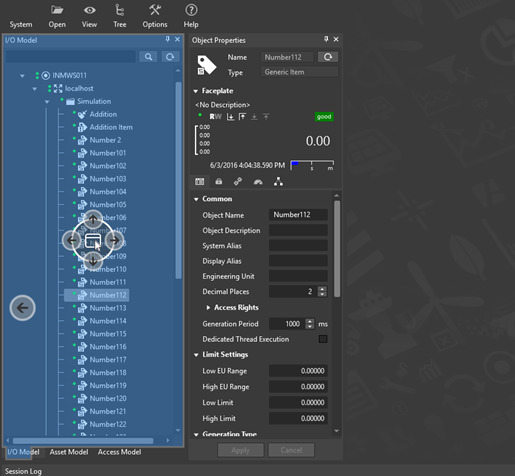Open the Open menu with folder icon
This screenshot has width=515, height=476.
click(x=57, y=16)
